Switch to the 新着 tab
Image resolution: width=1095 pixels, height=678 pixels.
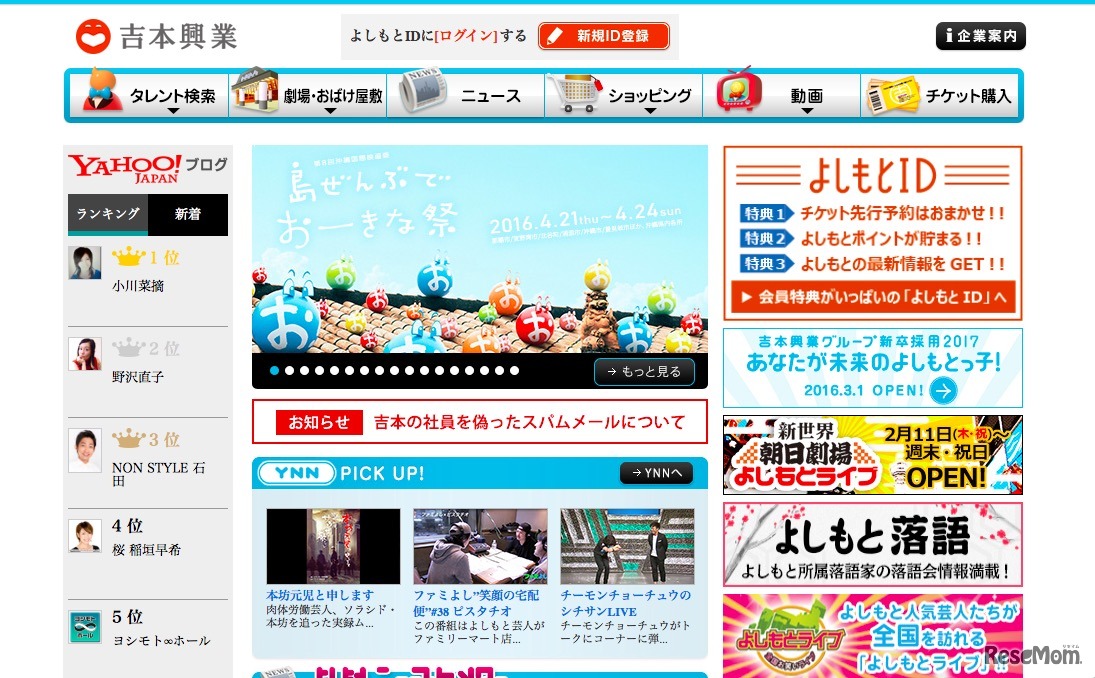tap(187, 214)
